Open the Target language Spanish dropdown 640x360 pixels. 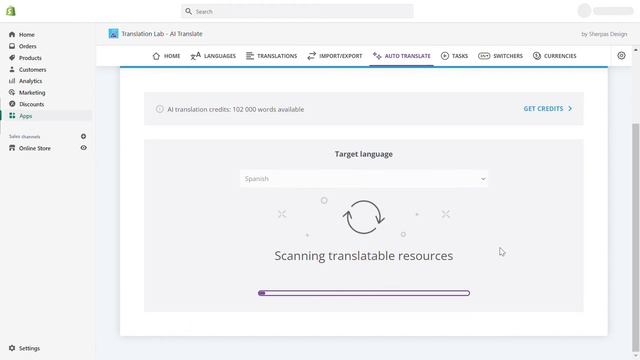(x=364, y=179)
